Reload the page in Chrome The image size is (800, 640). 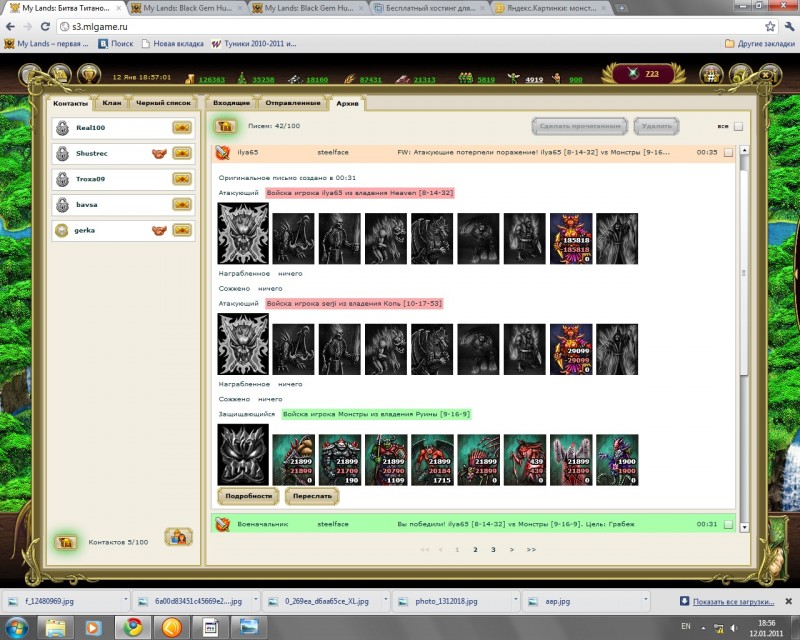point(45,27)
